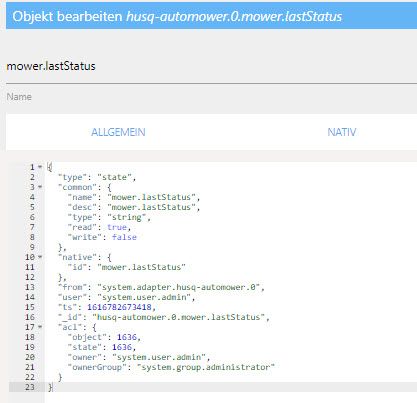Click the "string" type value
Screen dimensions: 417x403
tap(127, 217)
